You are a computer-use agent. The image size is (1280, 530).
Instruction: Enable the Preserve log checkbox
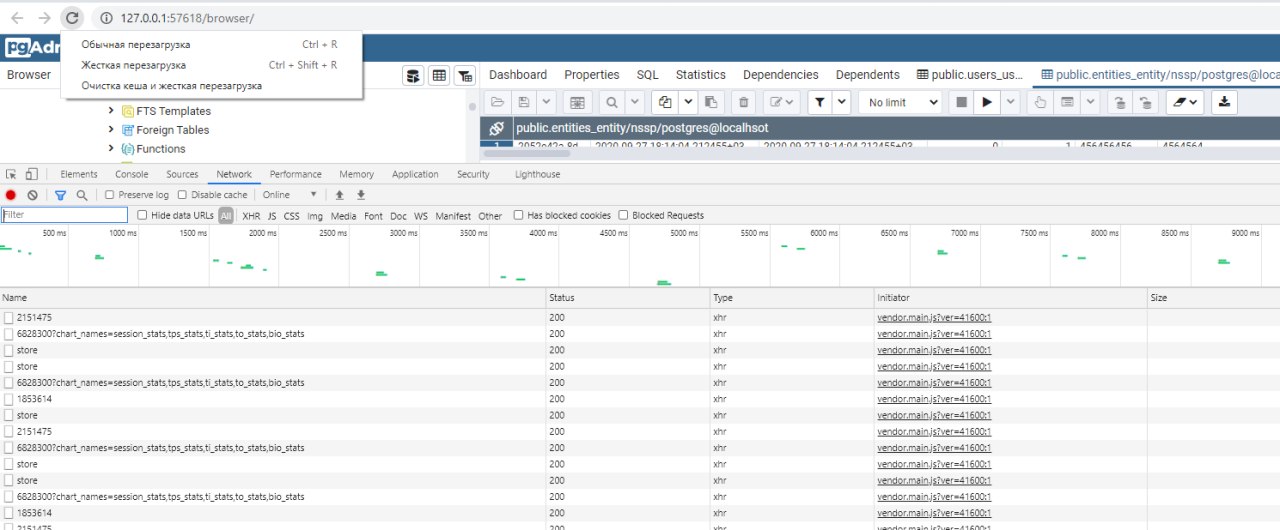tap(110, 195)
